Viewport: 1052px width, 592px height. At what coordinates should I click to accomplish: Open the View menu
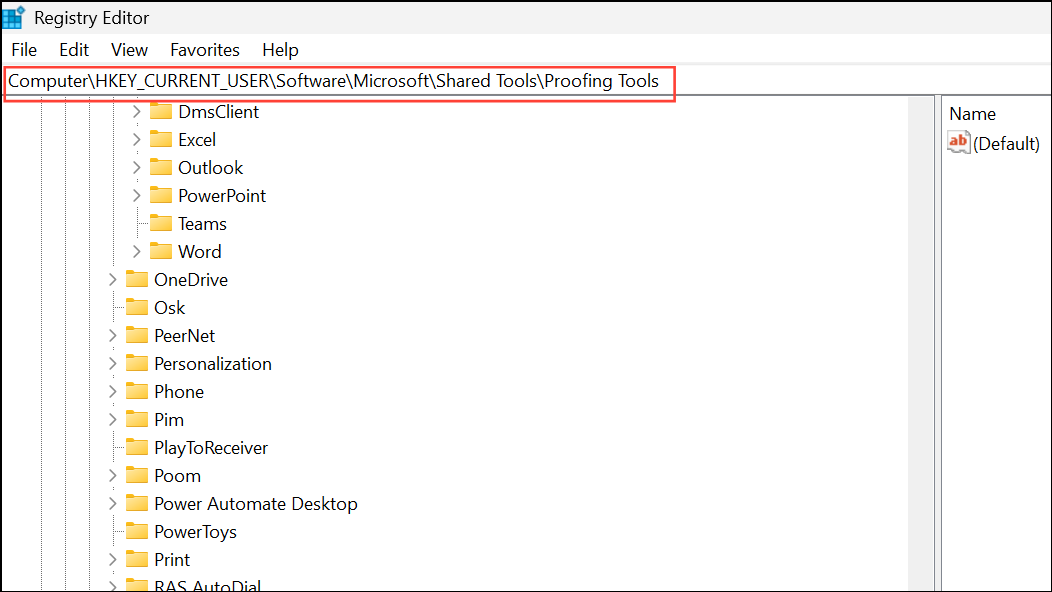click(x=129, y=50)
